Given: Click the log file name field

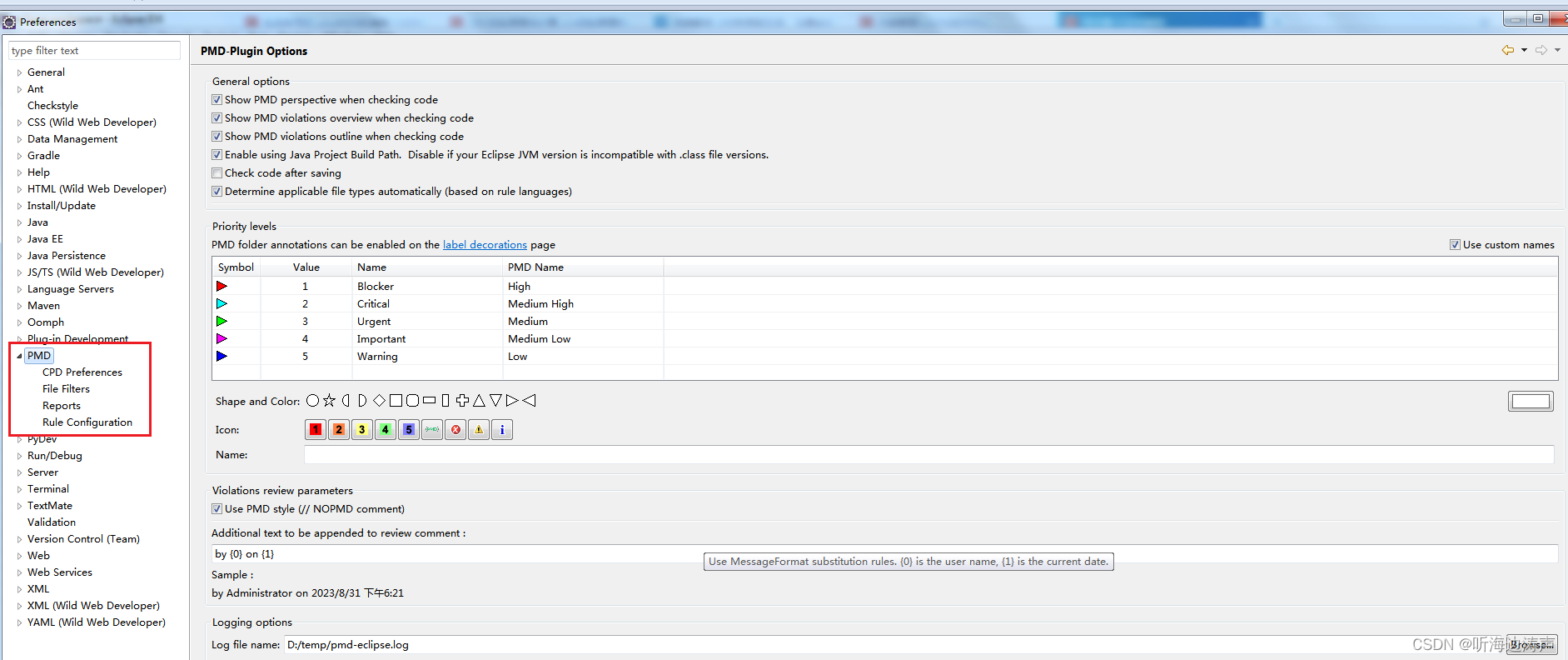Looking at the screenshot, I should point(894,644).
